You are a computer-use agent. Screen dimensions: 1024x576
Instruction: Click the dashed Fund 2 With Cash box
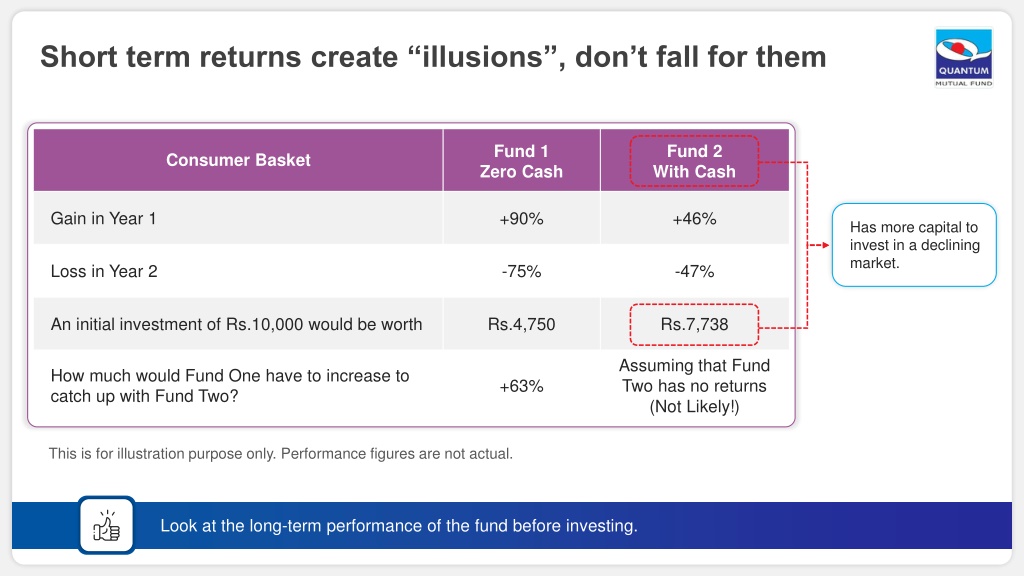tap(694, 161)
